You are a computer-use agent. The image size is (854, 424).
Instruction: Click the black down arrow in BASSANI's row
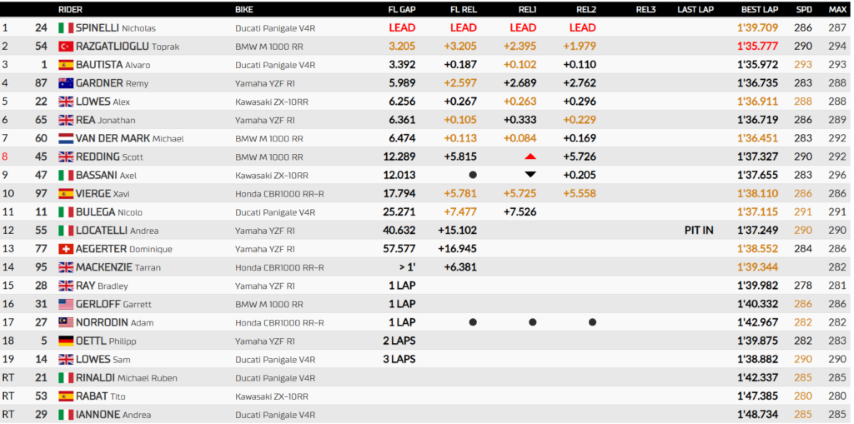[530, 175]
